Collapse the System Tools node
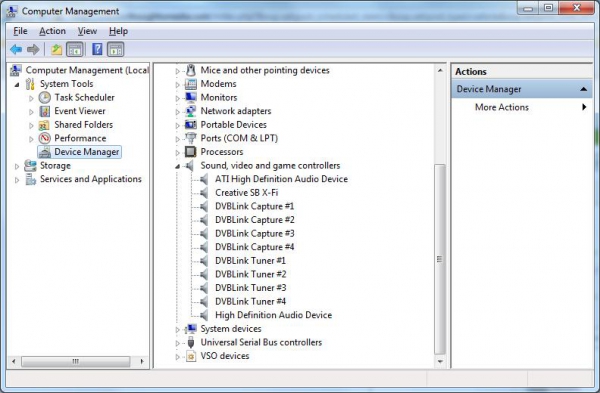The height and width of the screenshot is (393, 600). 17,85
